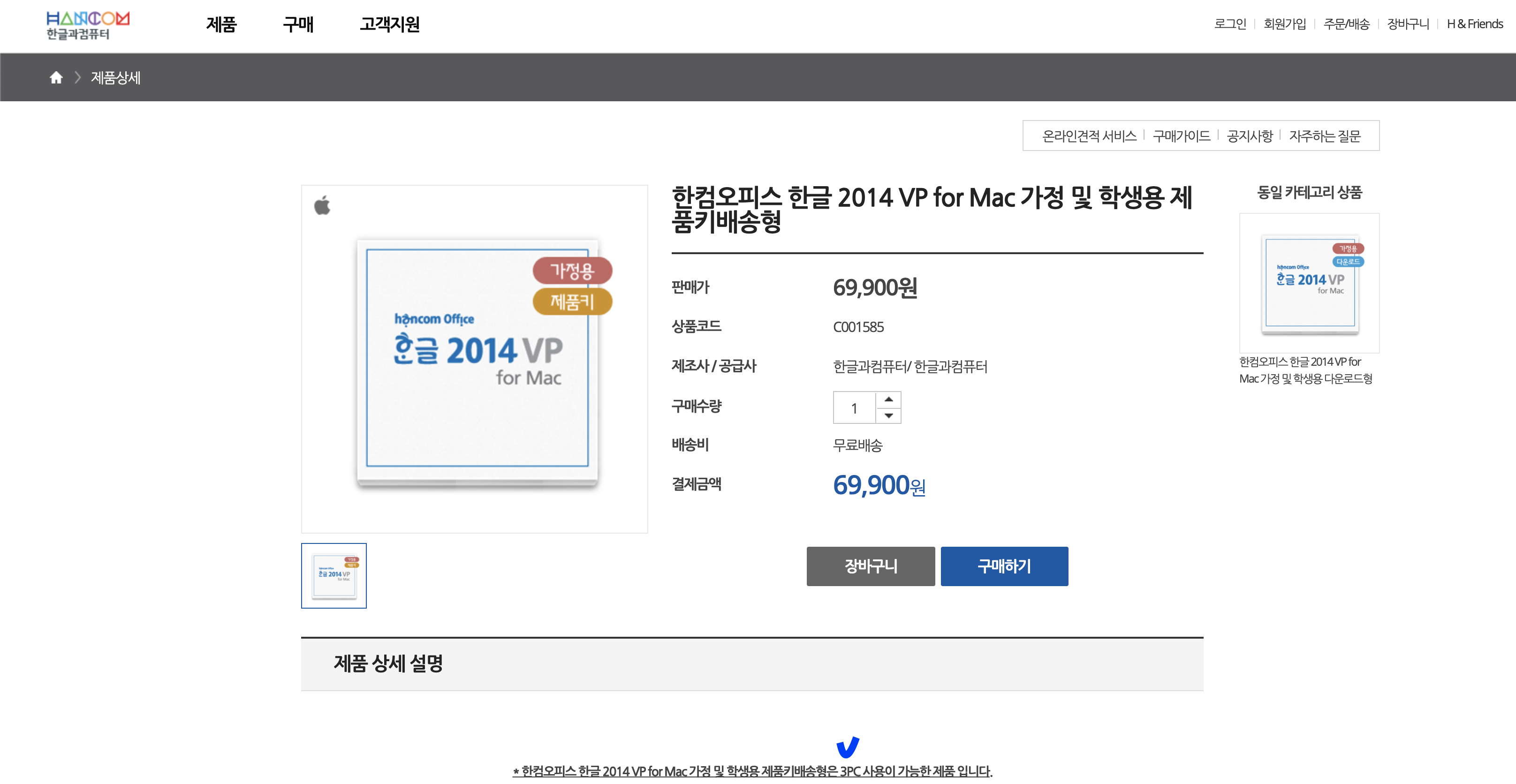Image resolution: width=1516 pixels, height=784 pixels.
Task: Go to 회원가입 sign-up link
Action: (1285, 24)
